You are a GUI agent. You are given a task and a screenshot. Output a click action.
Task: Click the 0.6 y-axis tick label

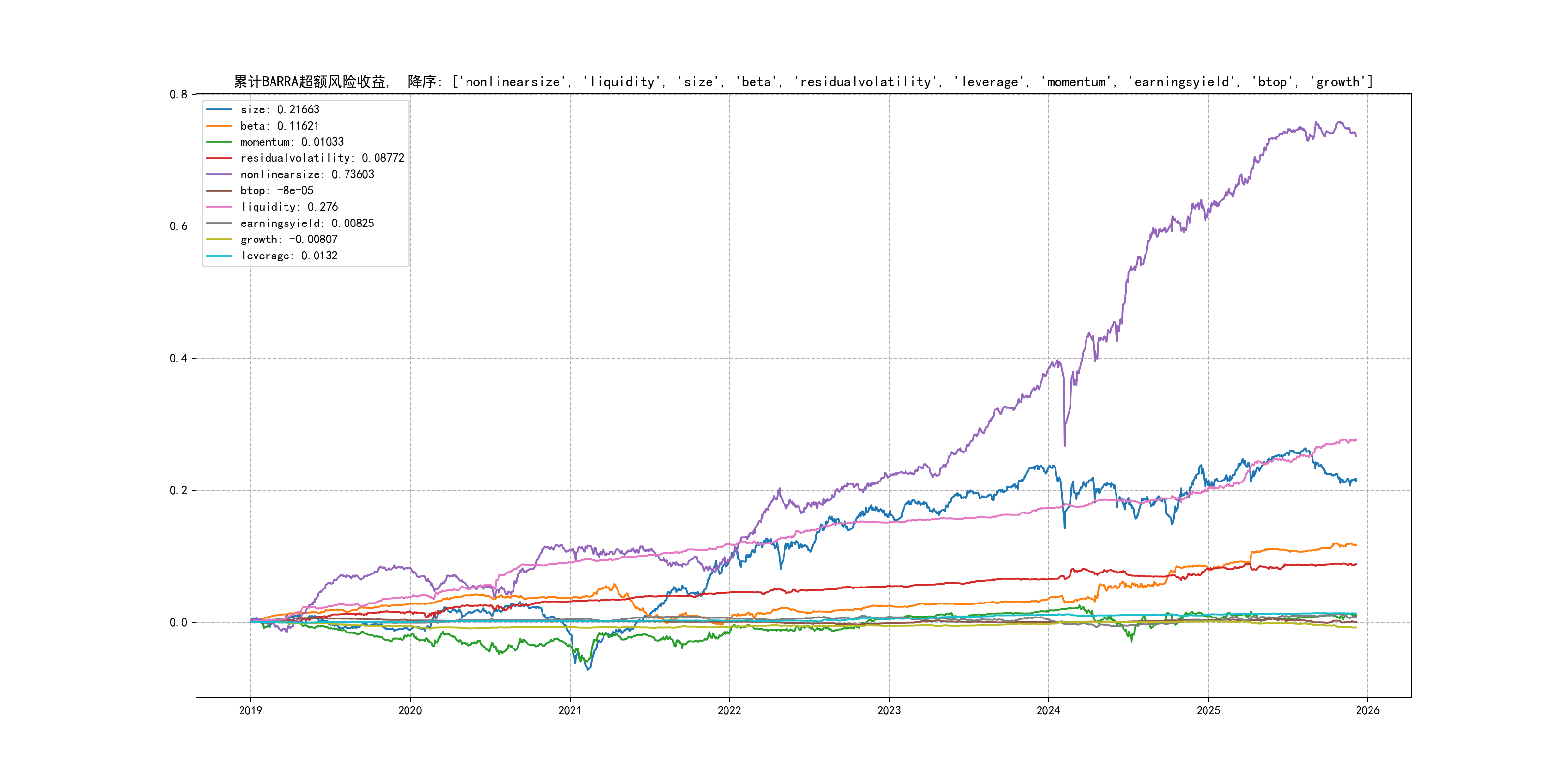coord(179,226)
